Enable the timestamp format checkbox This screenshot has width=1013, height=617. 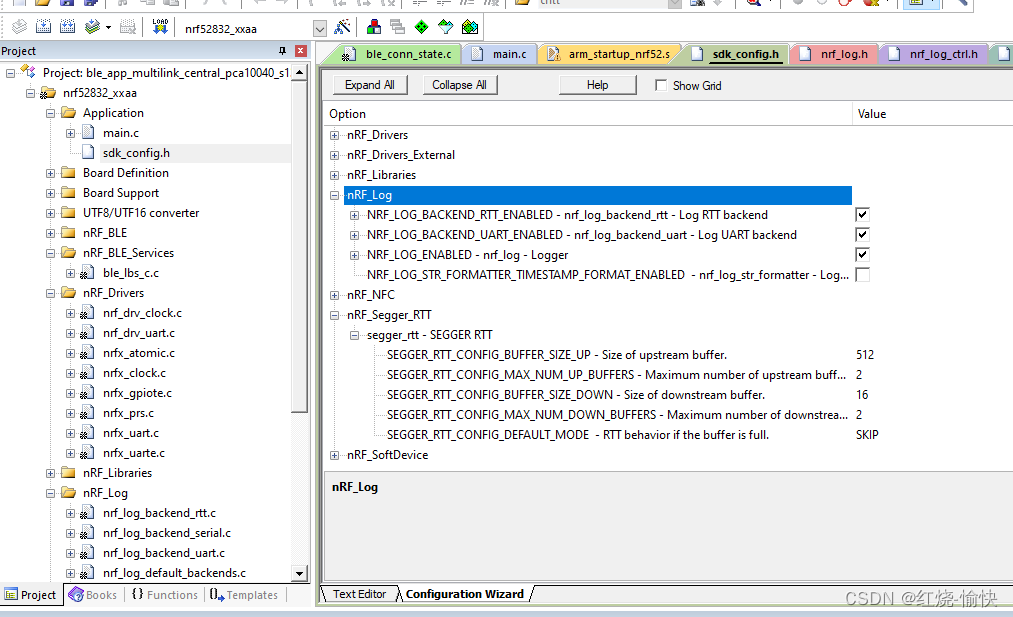point(862,275)
